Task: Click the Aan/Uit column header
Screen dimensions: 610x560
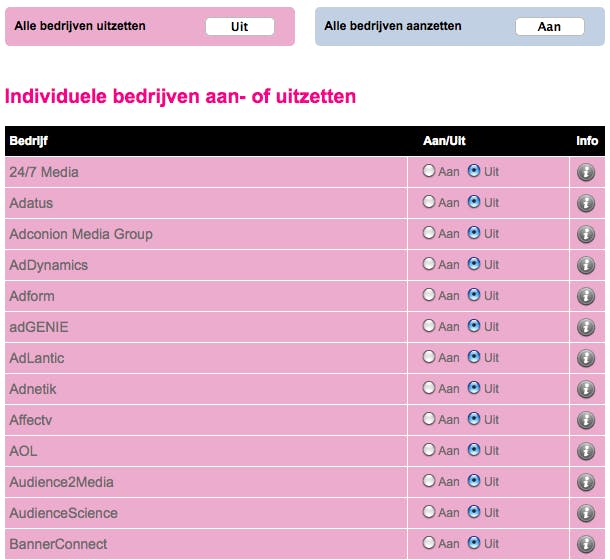Action: pos(444,141)
